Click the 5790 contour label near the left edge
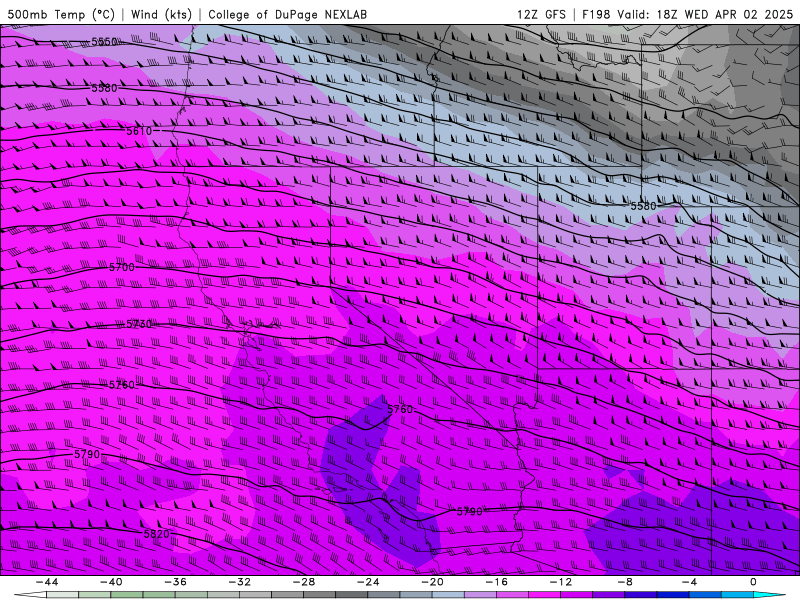The width and height of the screenshot is (800, 600). (x=87, y=454)
